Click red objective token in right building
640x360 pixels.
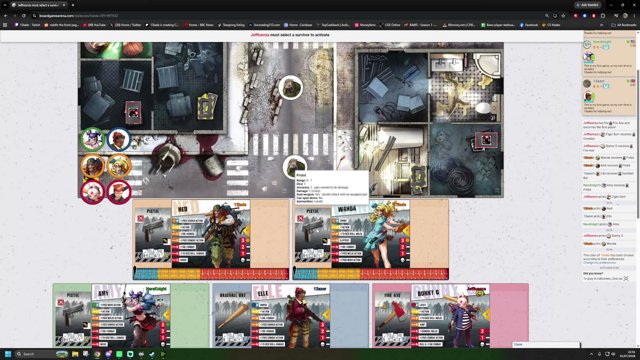[x=486, y=140]
